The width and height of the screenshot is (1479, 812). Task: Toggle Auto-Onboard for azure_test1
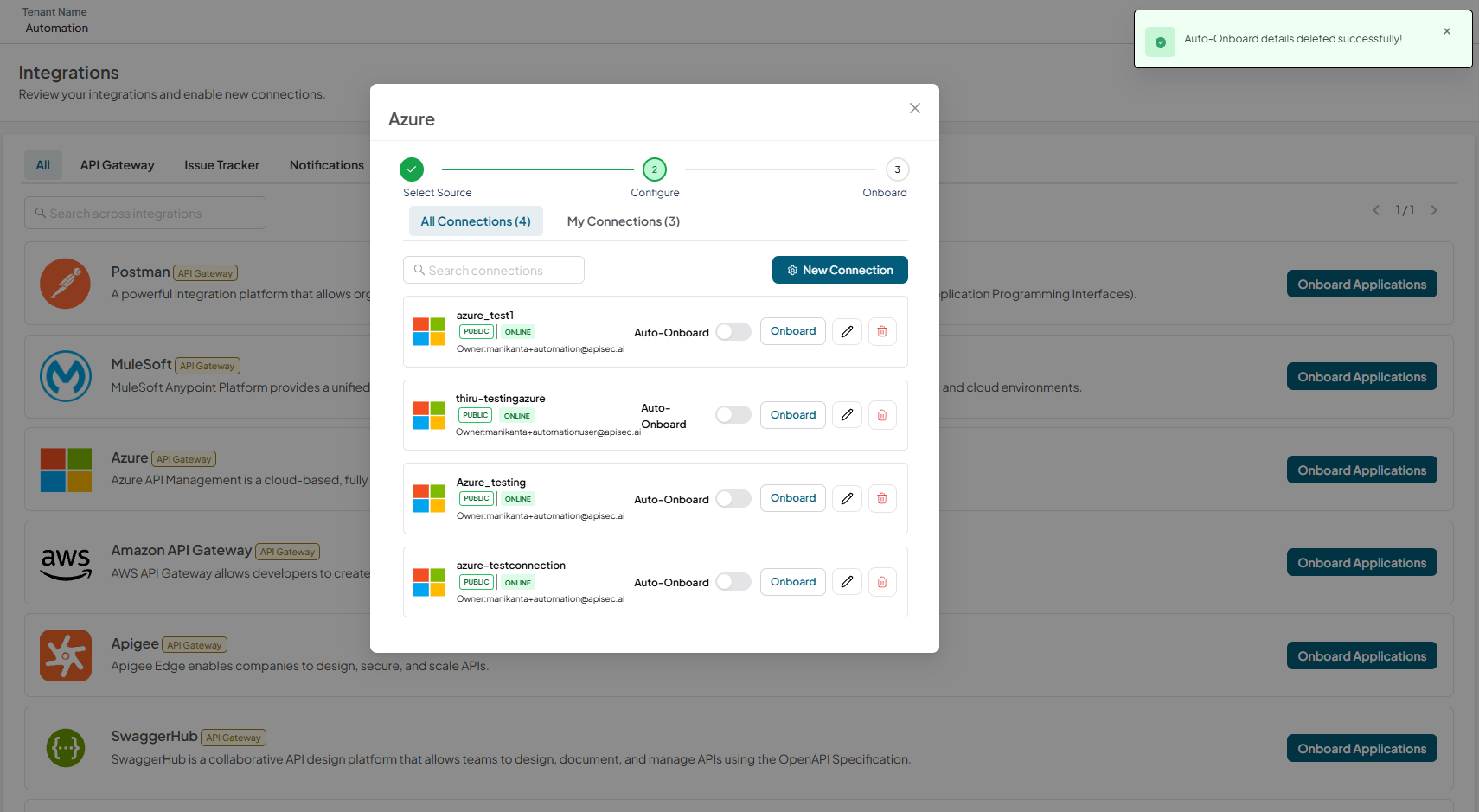[733, 332]
